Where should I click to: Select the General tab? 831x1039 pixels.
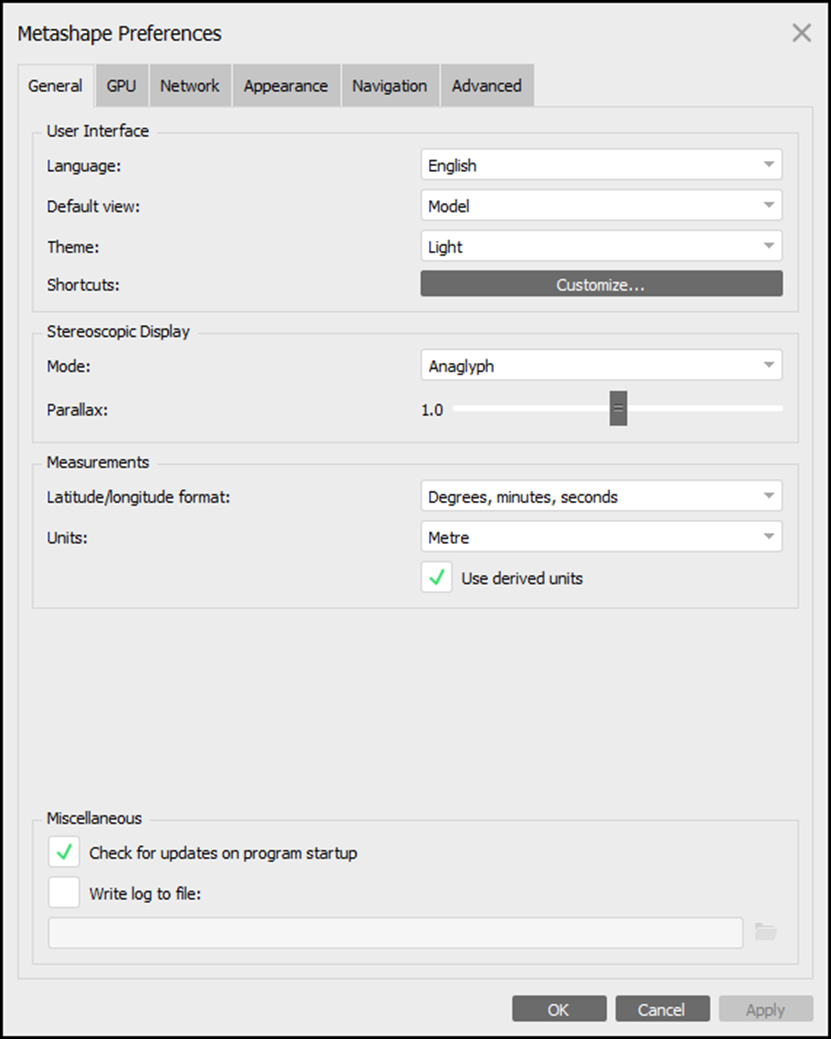[x=56, y=85]
